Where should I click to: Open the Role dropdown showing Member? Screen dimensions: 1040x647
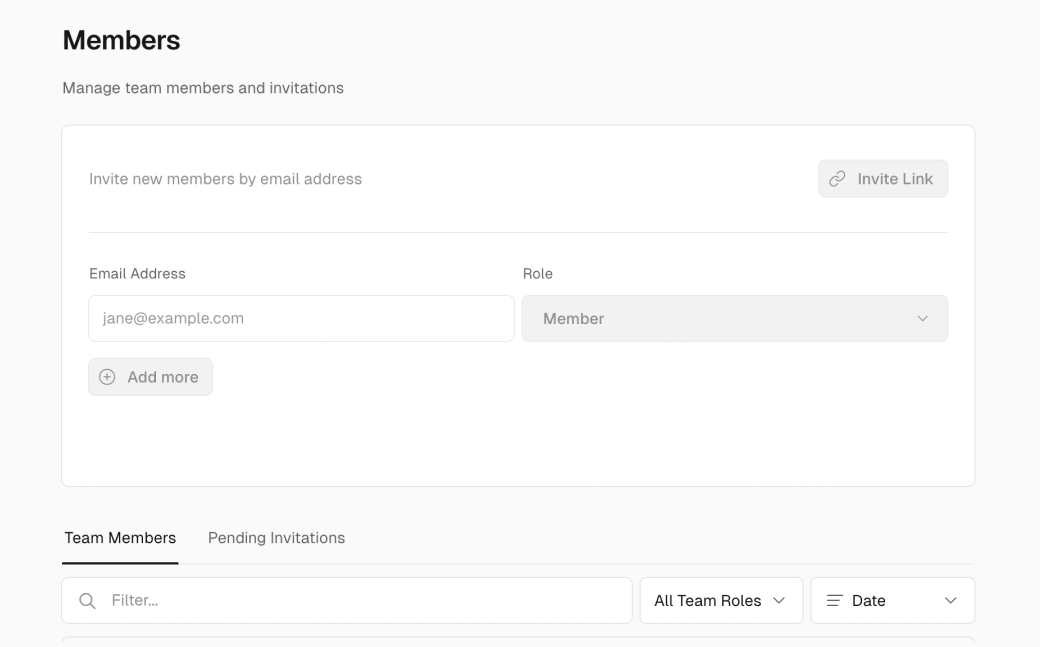click(735, 318)
